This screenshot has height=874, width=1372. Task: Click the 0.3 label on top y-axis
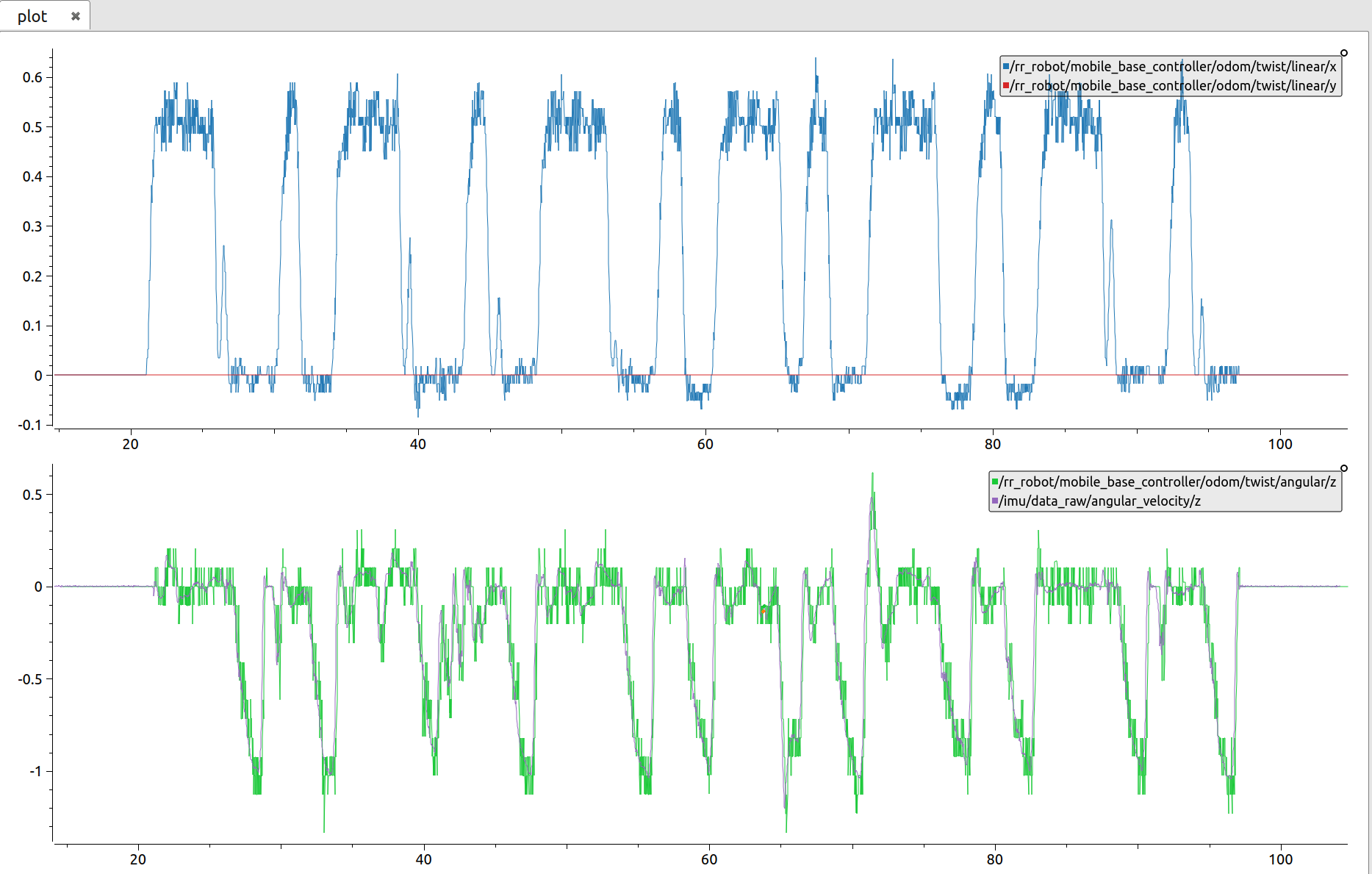(32, 226)
